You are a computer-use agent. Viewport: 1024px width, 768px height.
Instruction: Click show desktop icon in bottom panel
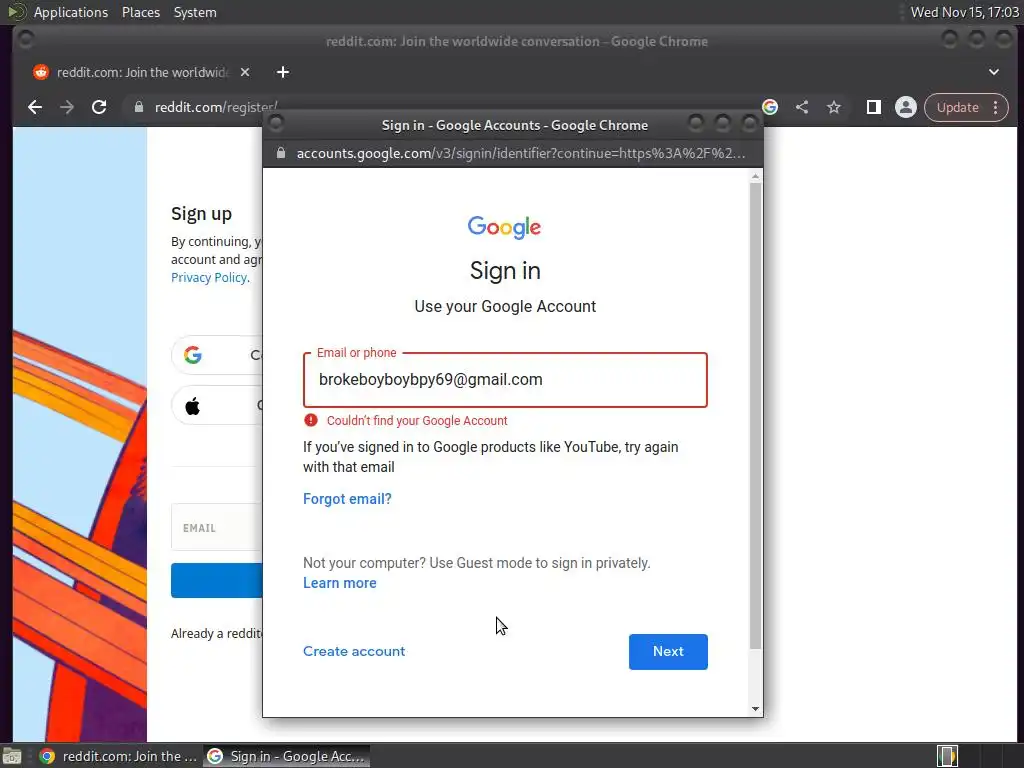[12, 756]
